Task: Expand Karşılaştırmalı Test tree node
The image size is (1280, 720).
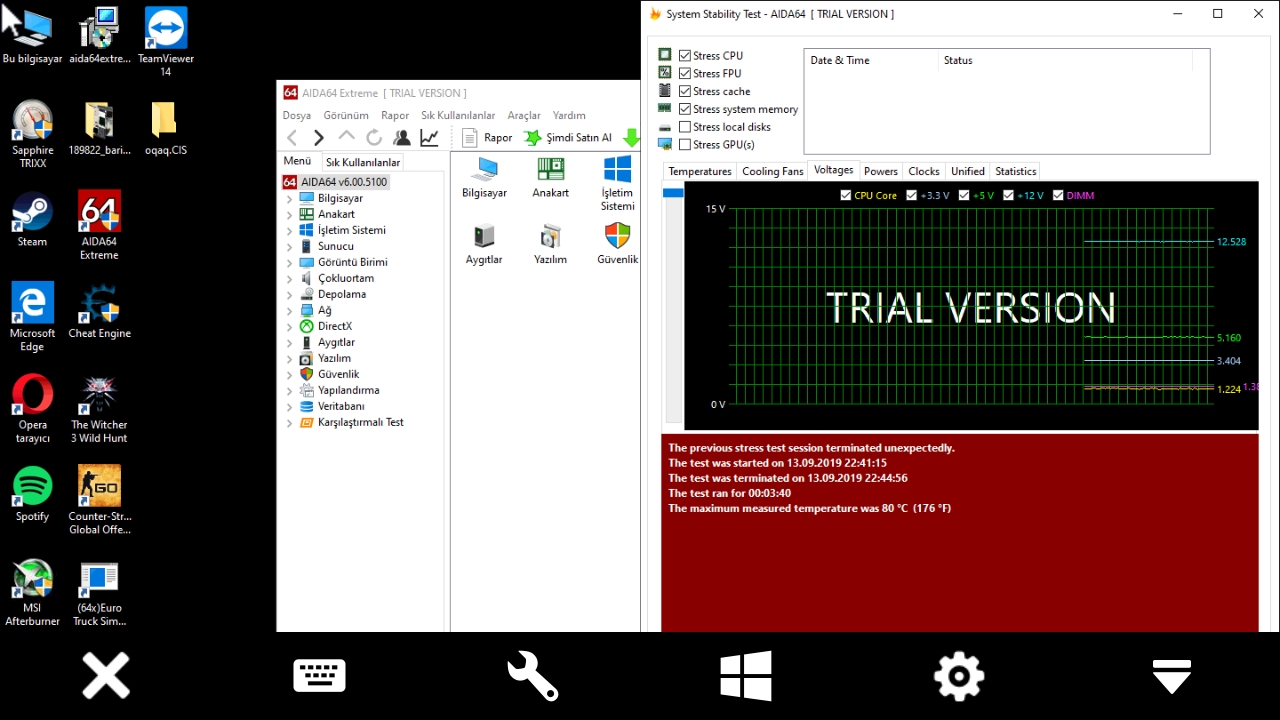Action: tap(290, 423)
